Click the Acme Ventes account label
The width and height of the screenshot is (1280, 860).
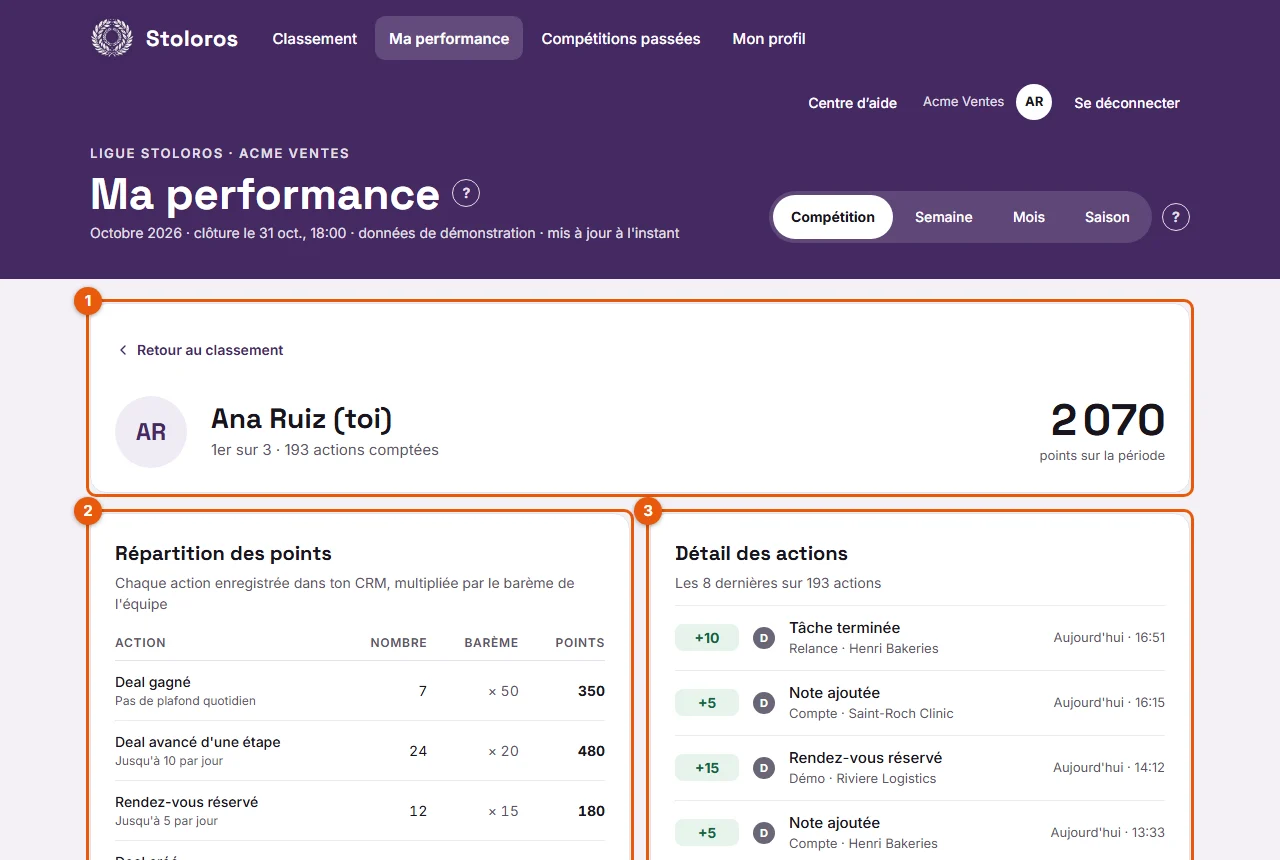963,102
